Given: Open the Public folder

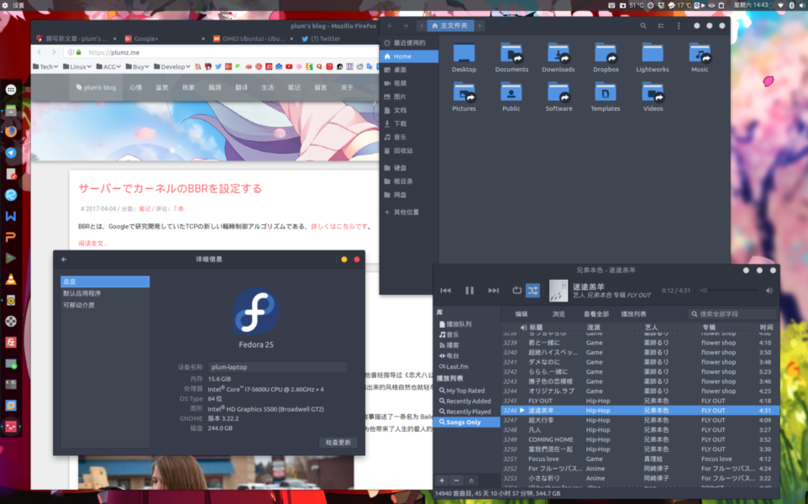Looking at the screenshot, I should tap(511, 96).
